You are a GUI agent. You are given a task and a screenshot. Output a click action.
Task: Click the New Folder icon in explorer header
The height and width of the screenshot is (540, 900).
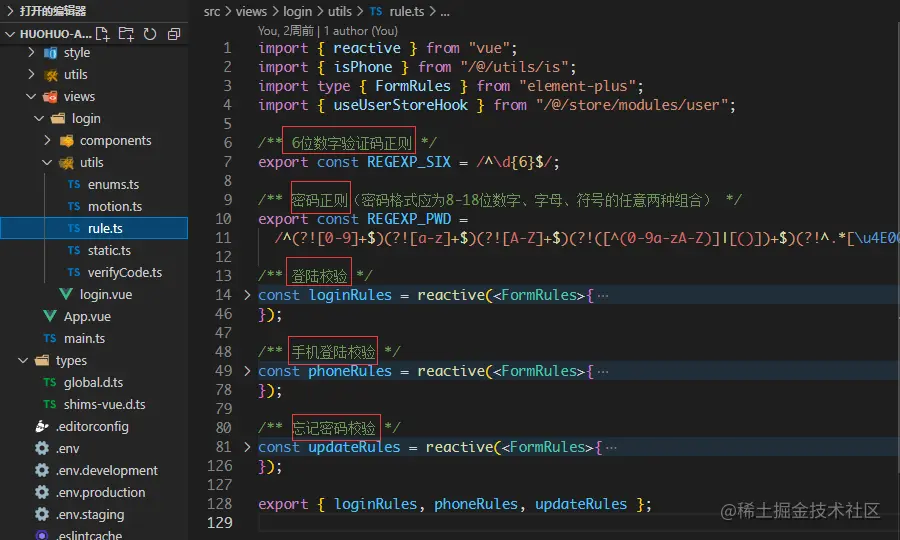tap(126, 34)
